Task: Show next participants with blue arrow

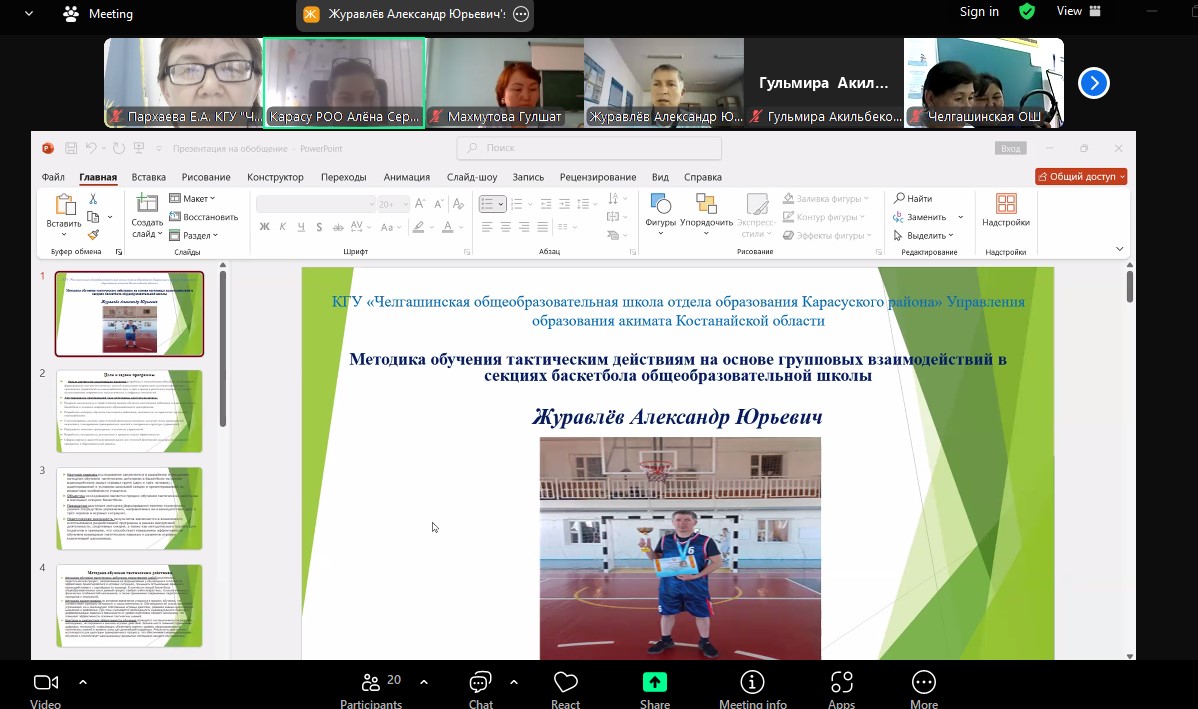Action: [1094, 83]
